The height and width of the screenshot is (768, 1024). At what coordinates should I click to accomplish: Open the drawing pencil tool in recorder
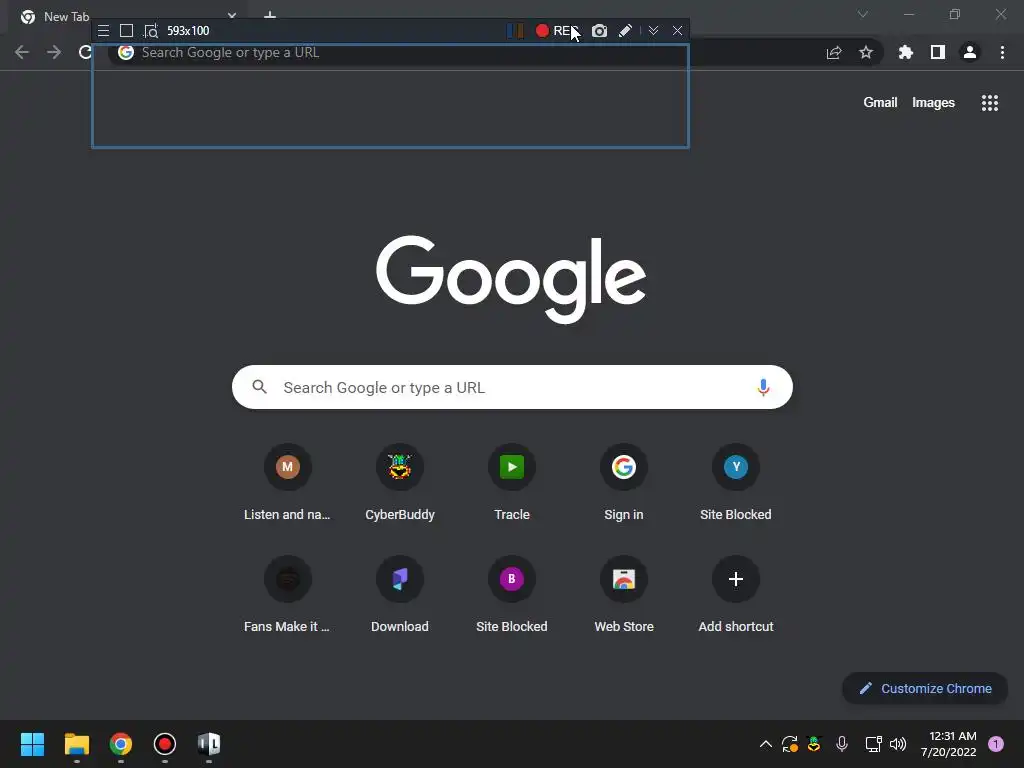point(625,31)
